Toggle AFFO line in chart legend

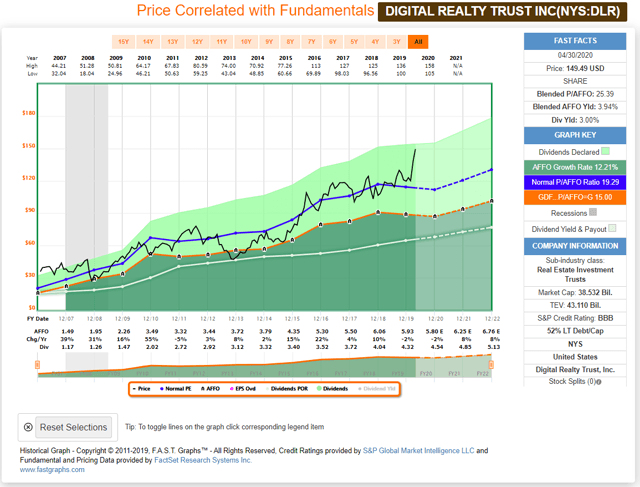tap(210, 389)
